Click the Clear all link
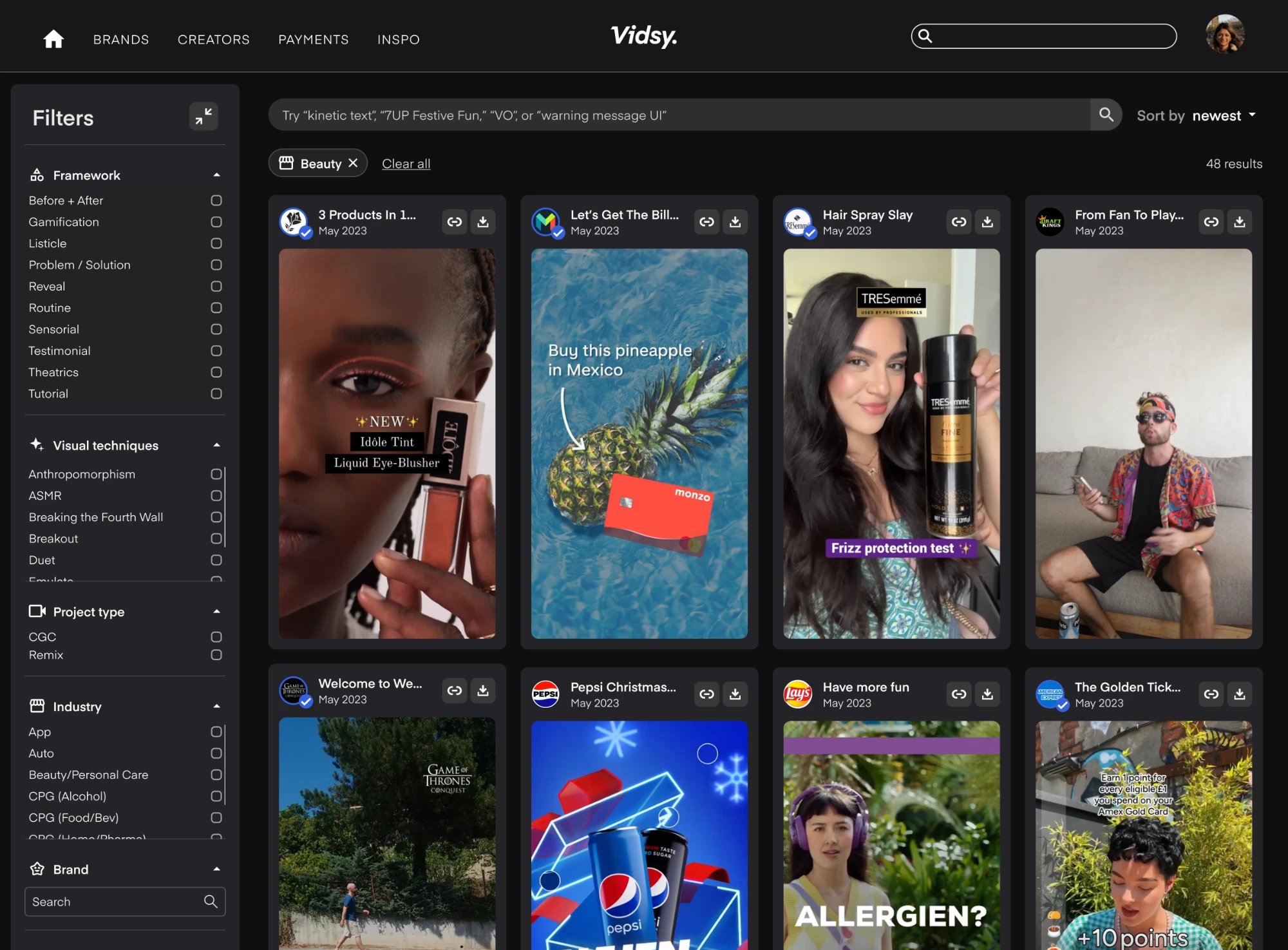This screenshot has width=1288, height=950. (406, 164)
